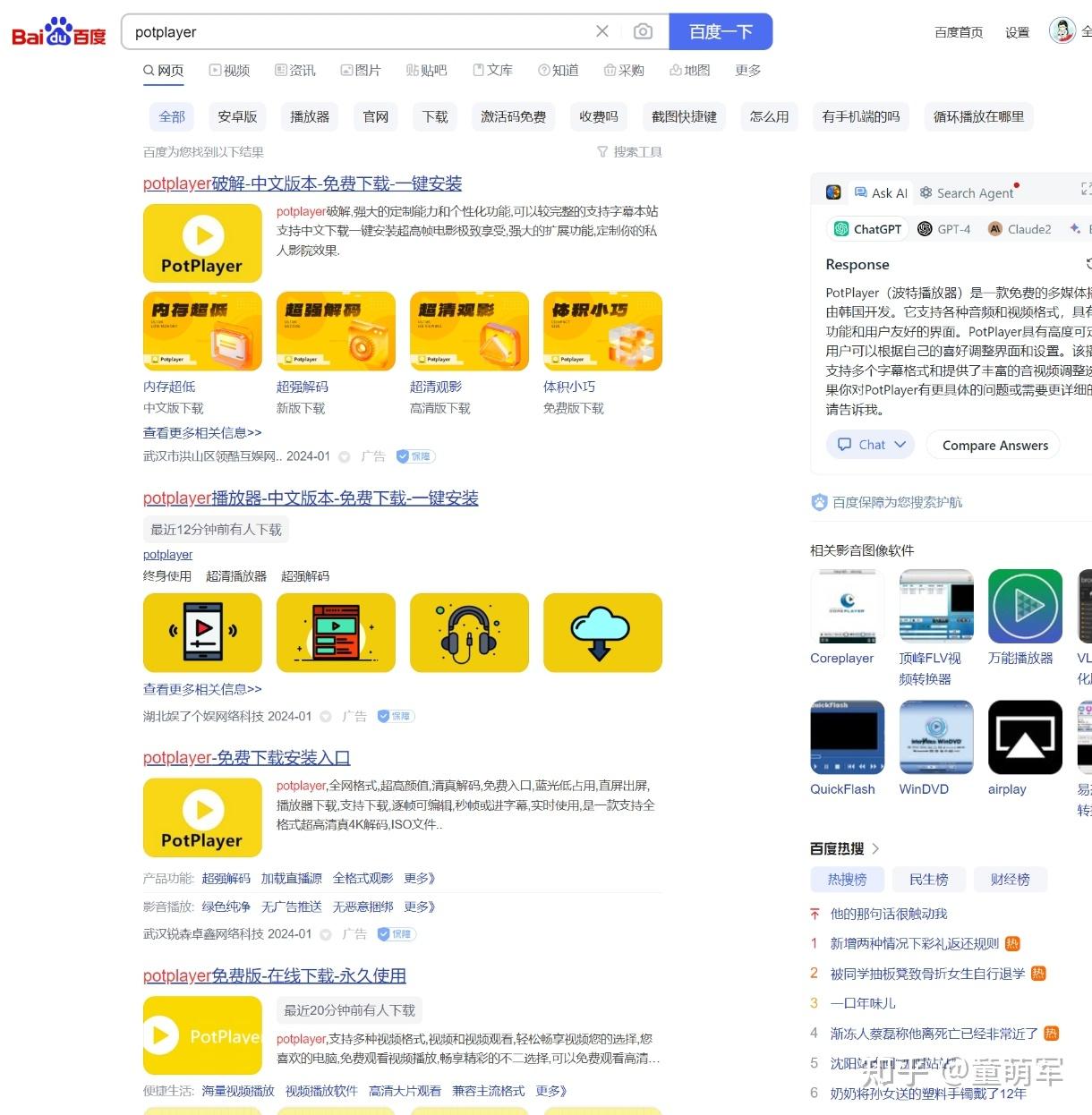Expand 更多 under 便捷生活 row
Image resolution: width=1092 pixels, height=1115 pixels.
coord(551,1091)
